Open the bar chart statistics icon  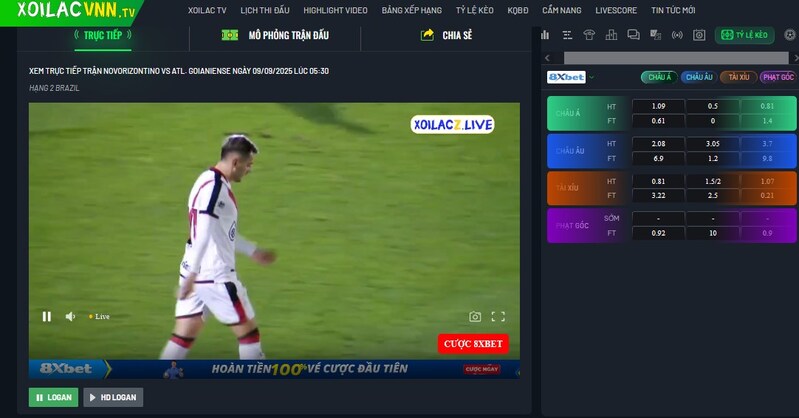click(545, 35)
